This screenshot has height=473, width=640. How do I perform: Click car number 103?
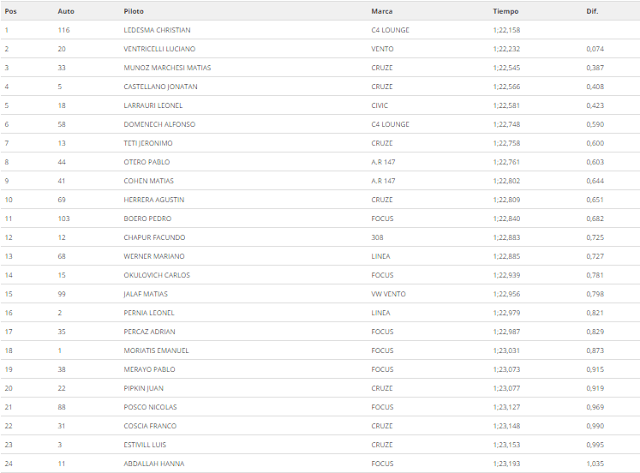pos(64,219)
